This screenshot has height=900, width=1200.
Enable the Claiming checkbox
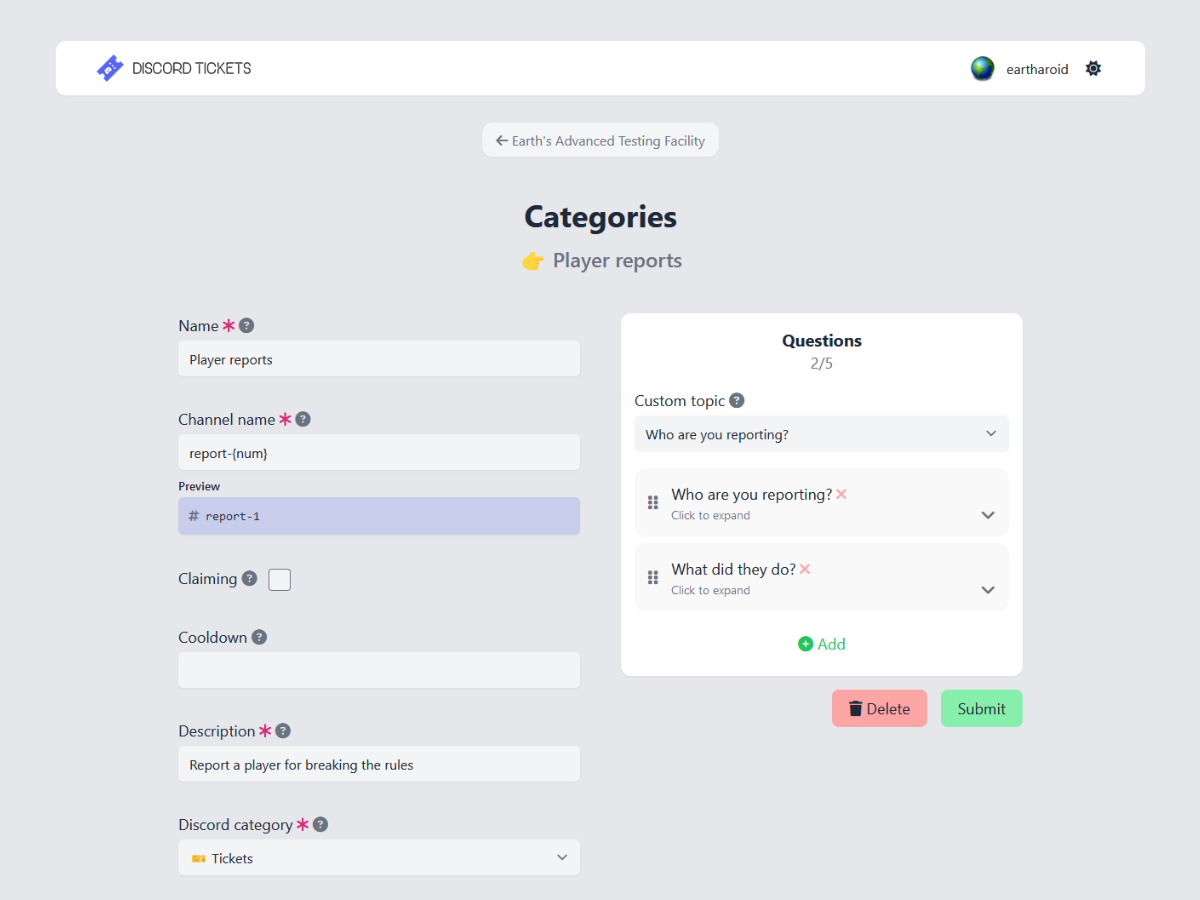pos(280,579)
